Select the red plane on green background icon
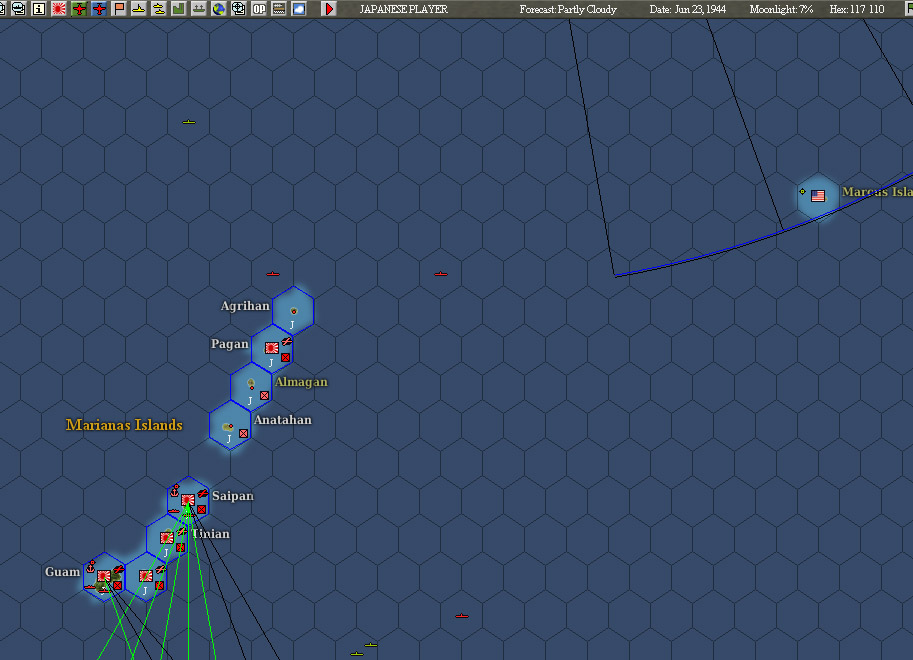Image resolution: width=913 pixels, height=660 pixels. coord(79,9)
